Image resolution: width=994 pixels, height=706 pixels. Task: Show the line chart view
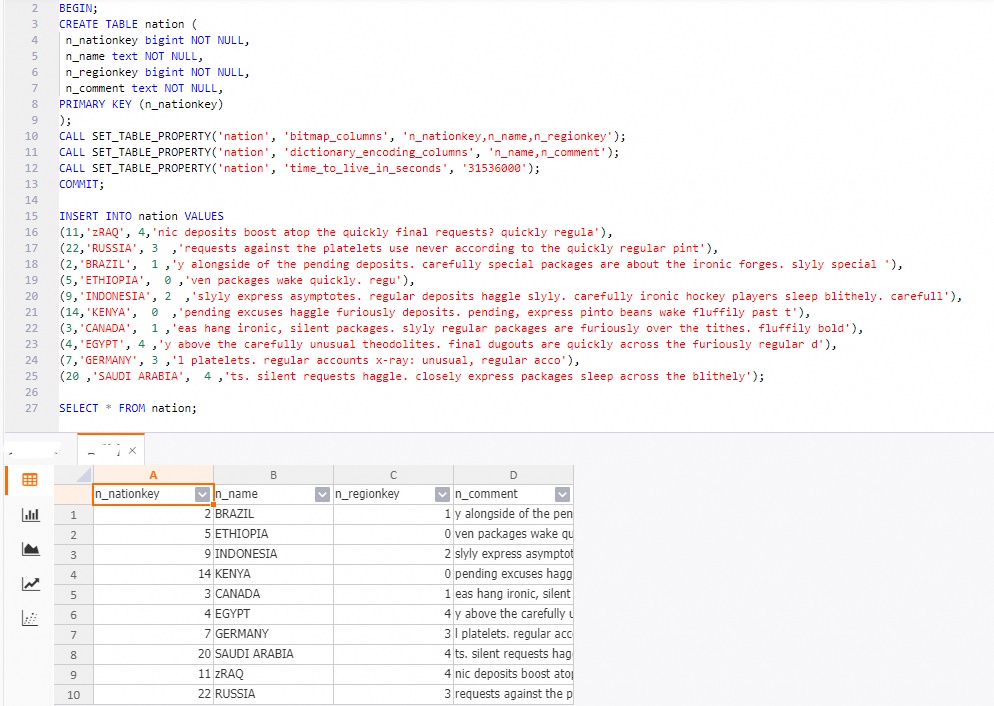30,584
